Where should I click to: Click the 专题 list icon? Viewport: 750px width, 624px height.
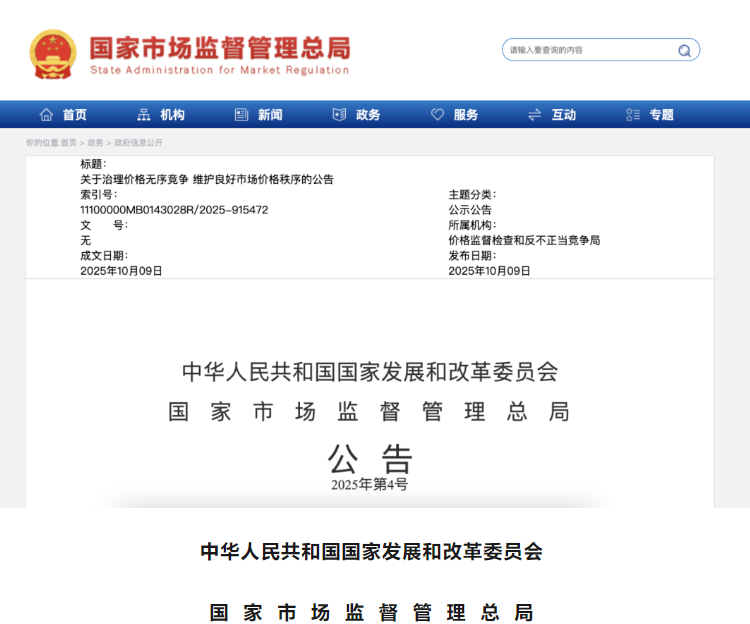point(632,115)
